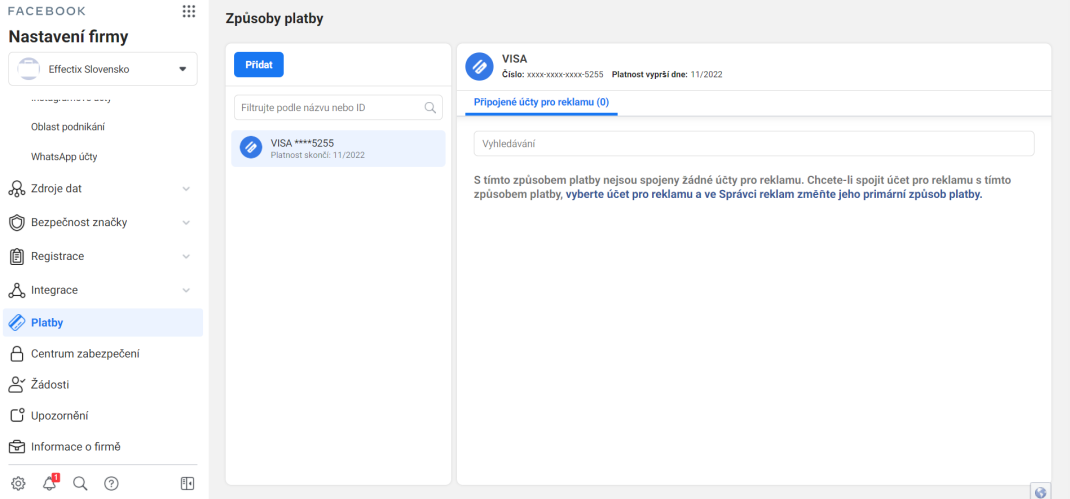Image resolution: width=1070 pixels, height=499 pixels.
Task: Focus the Vyhledávání search field
Action: tap(754, 144)
